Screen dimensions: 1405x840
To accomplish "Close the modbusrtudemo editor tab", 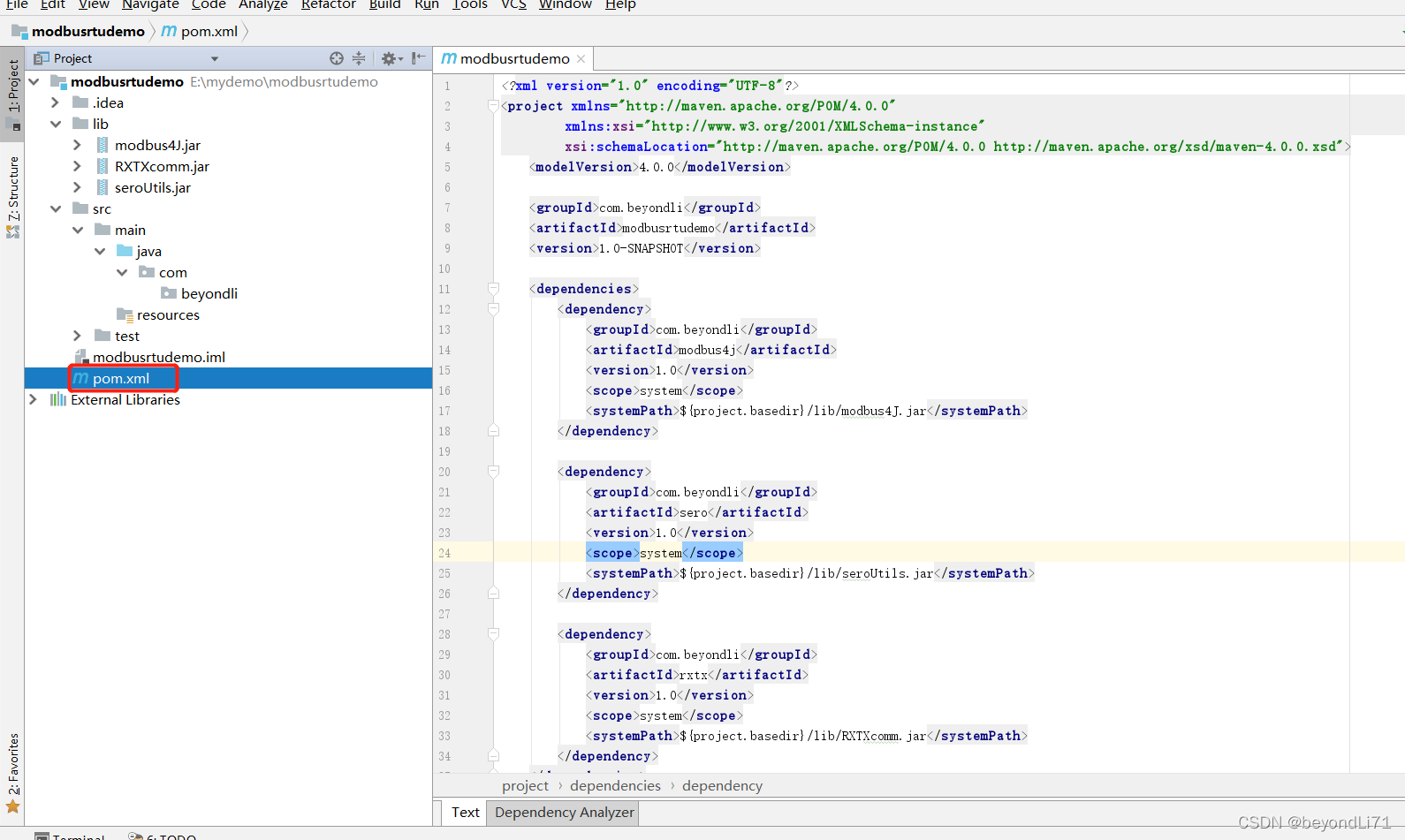I will coord(581,58).
